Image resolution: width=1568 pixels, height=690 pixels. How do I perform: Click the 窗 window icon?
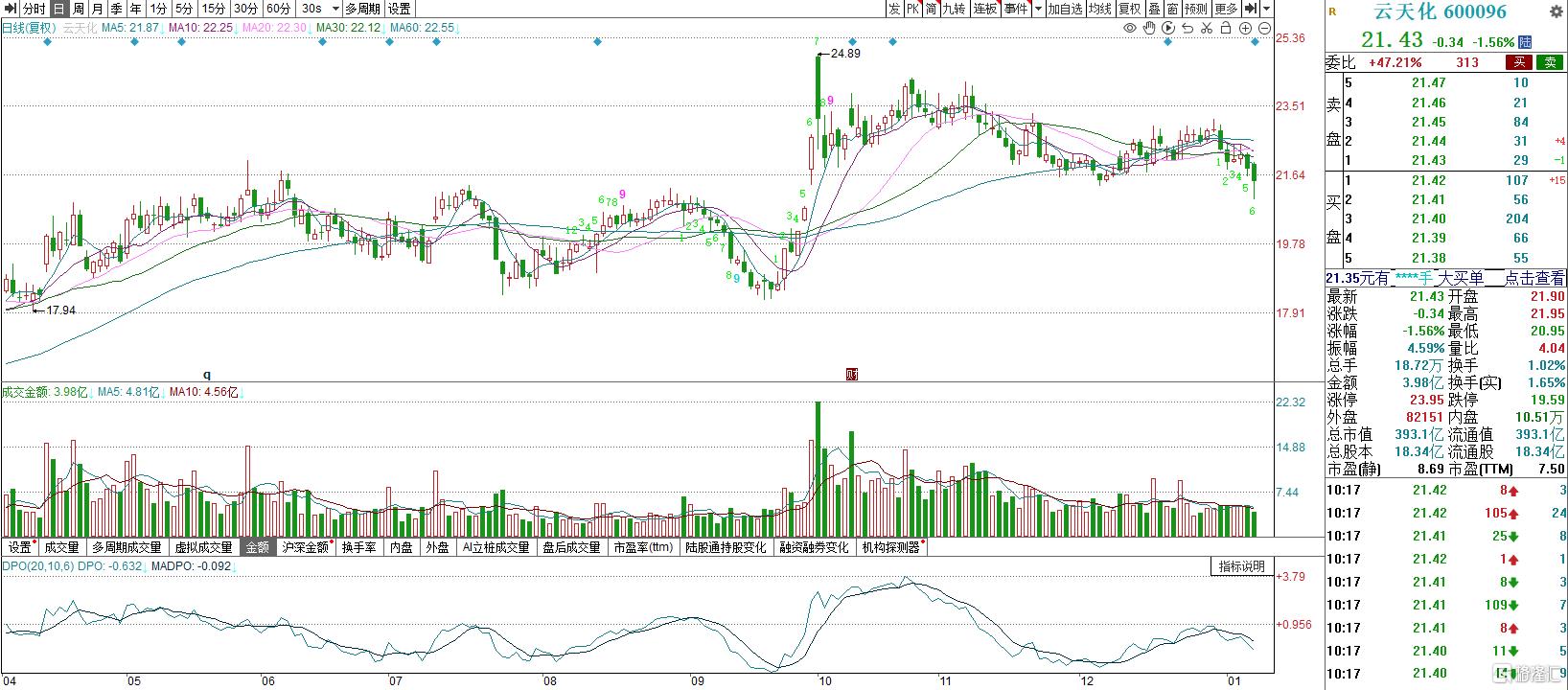1173,9
